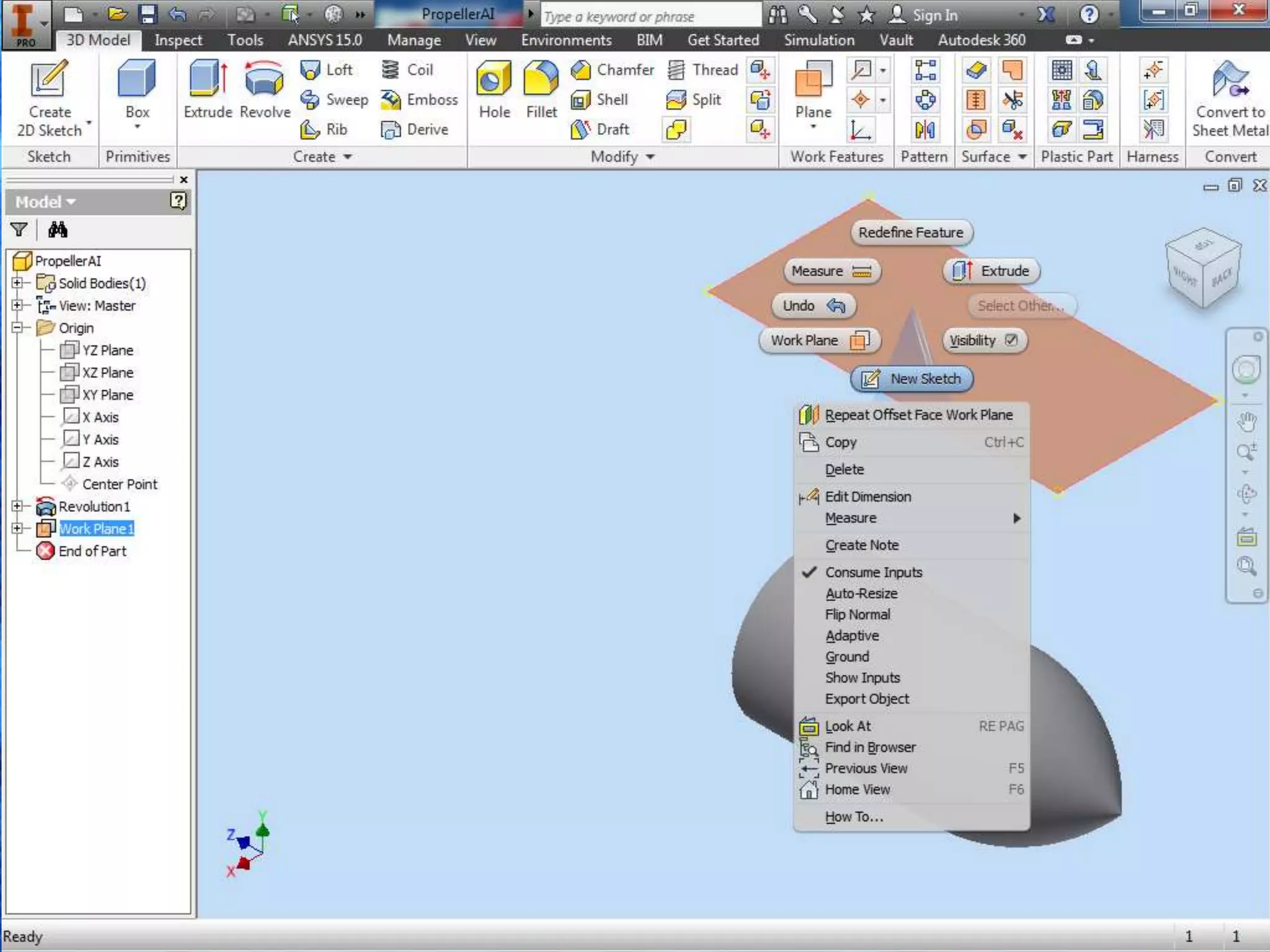
Task: Toggle the Visibility checkbox in marking menu
Action: click(1011, 340)
